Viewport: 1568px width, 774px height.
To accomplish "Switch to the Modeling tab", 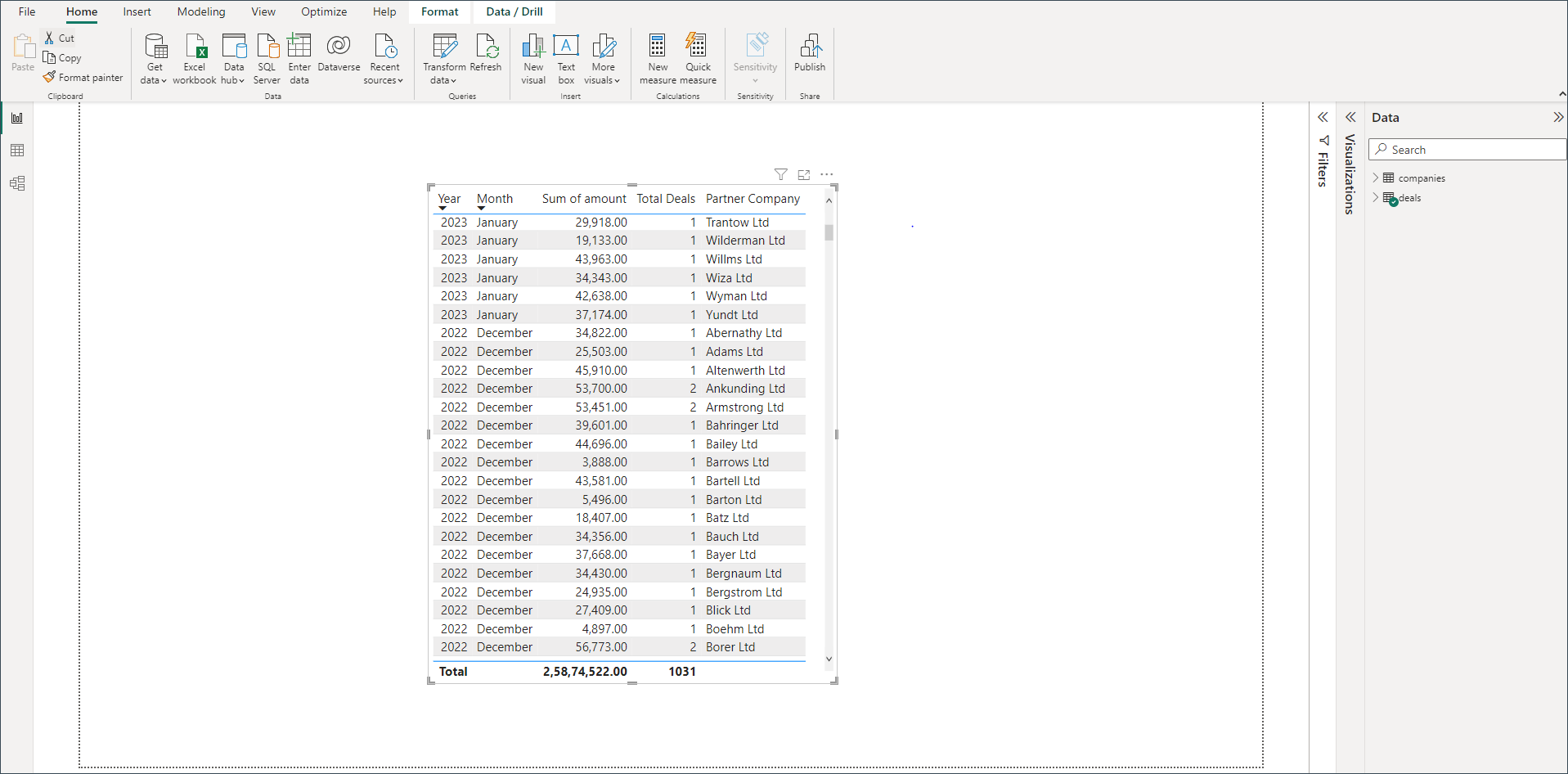I will (x=201, y=11).
